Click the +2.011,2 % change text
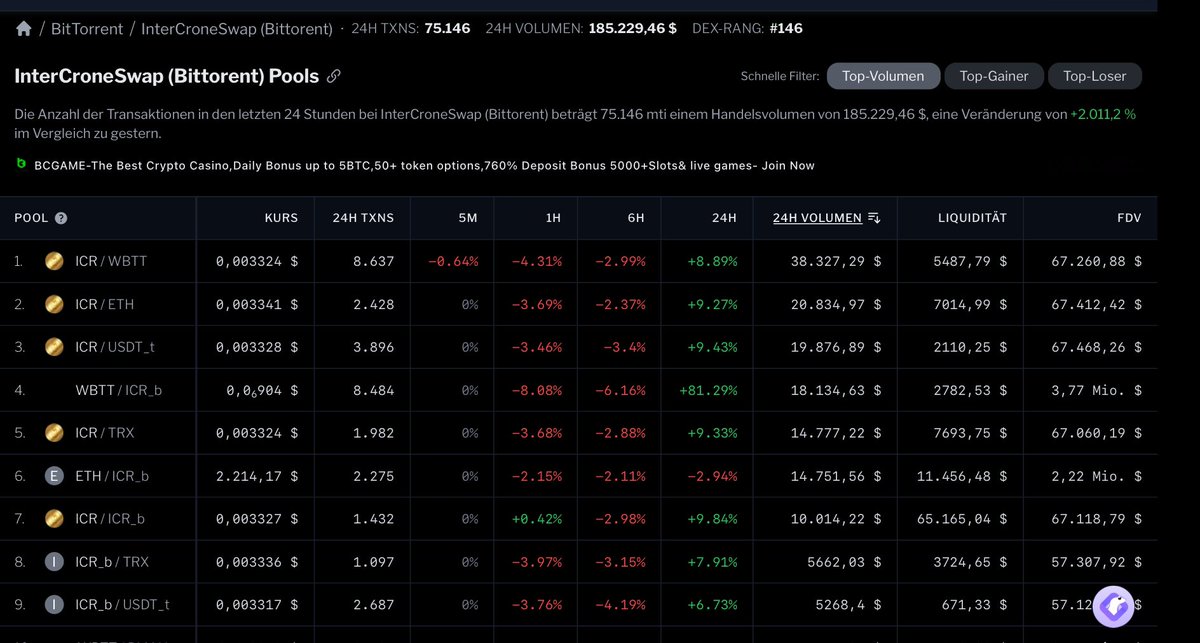This screenshot has height=643, width=1200. (x=1103, y=114)
